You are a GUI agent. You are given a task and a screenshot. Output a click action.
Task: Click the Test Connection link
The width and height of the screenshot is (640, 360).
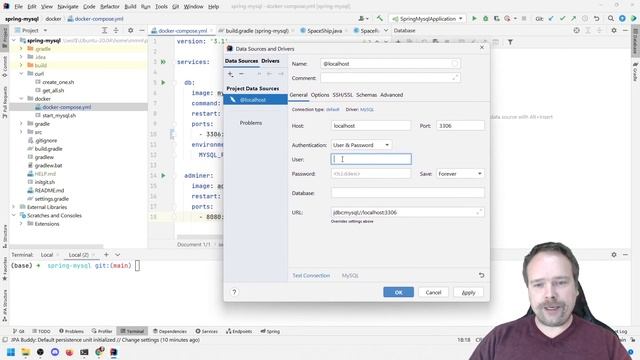pos(311,276)
